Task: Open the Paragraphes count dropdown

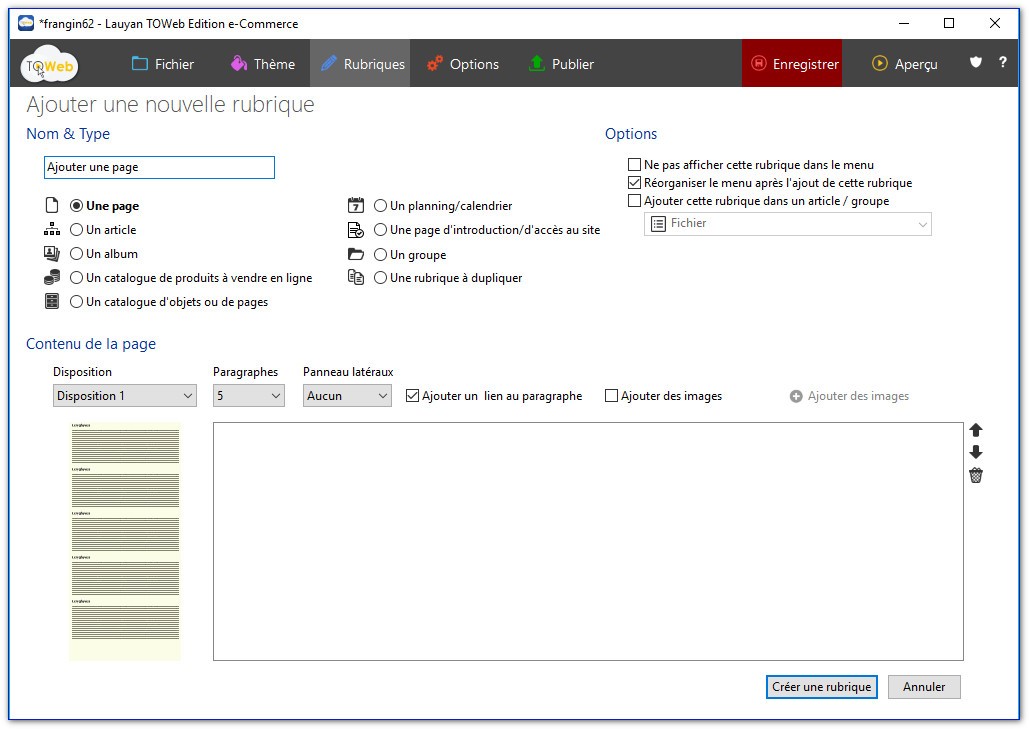Action: tap(249, 396)
